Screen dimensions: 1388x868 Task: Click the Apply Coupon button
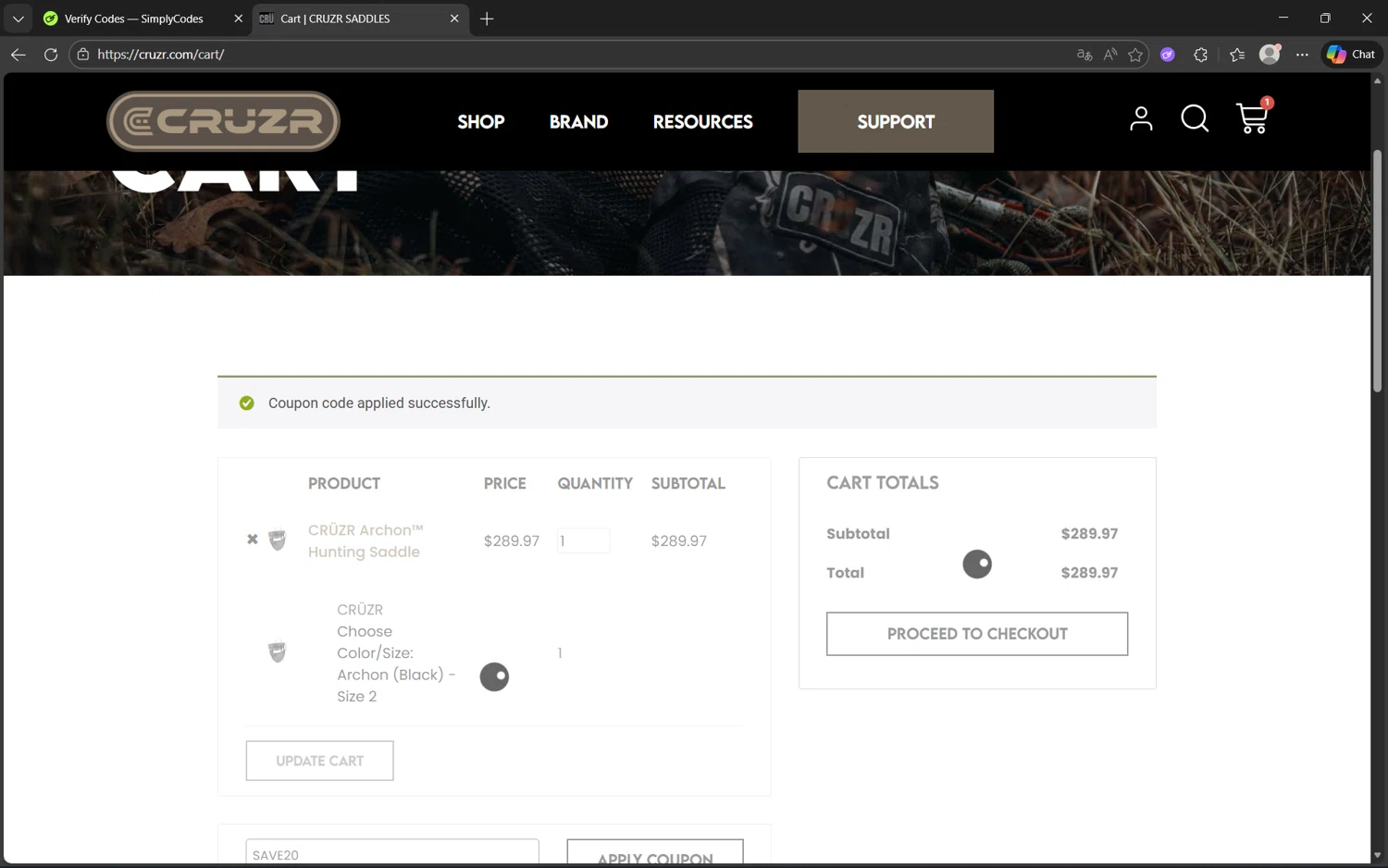tap(655, 853)
